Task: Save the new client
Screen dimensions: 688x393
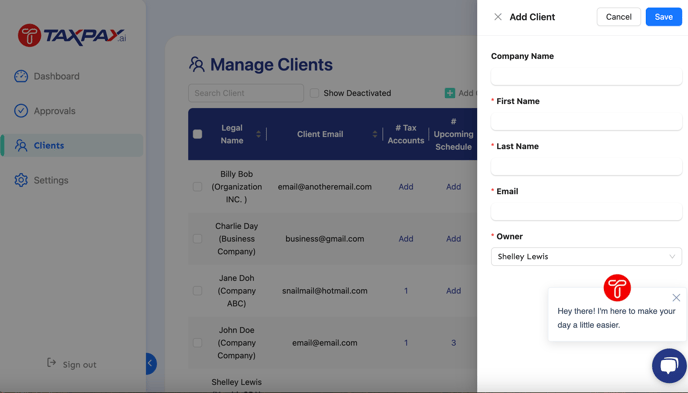Action: tap(663, 17)
